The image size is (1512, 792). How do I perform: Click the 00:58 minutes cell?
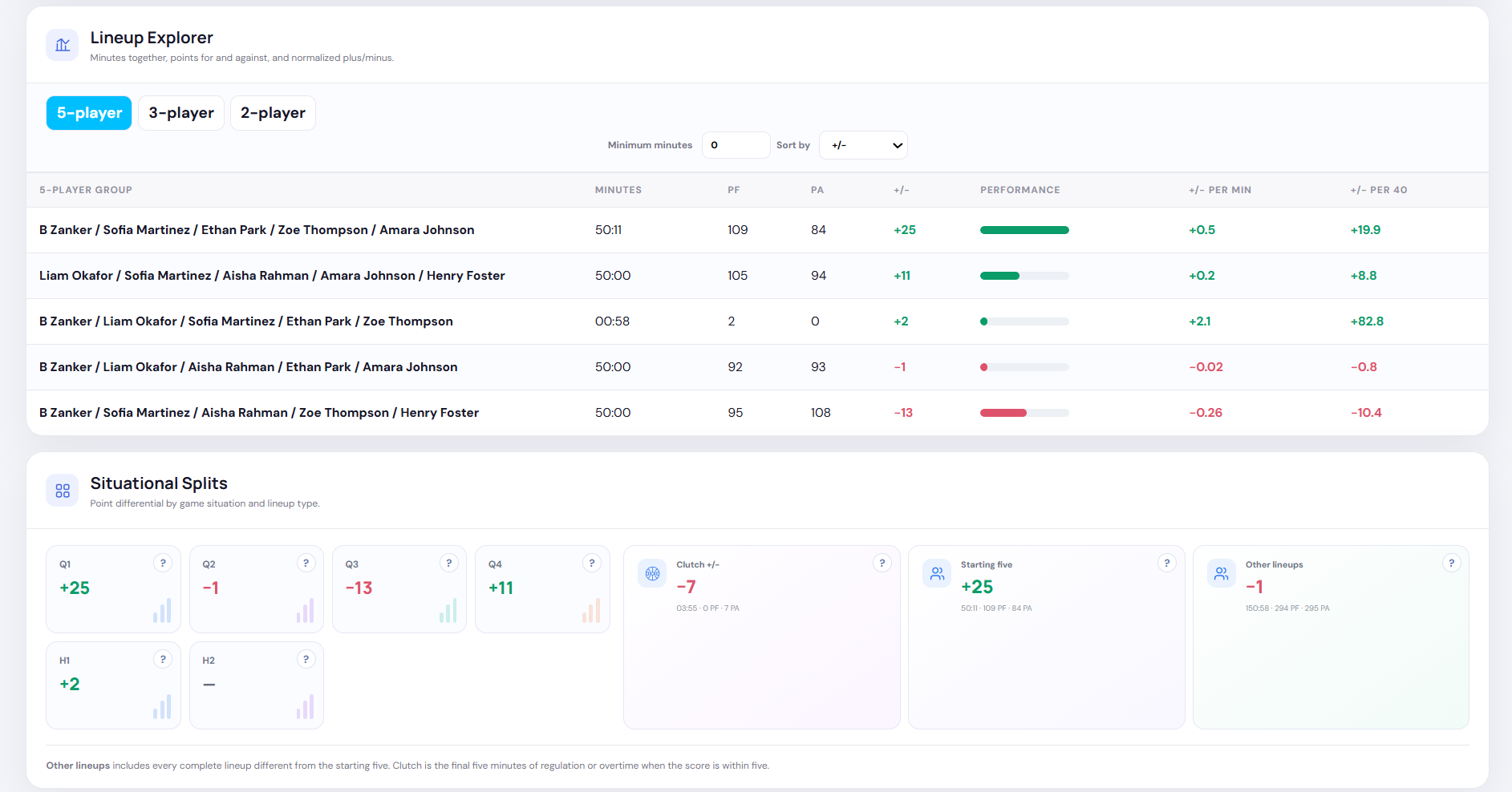612,321
